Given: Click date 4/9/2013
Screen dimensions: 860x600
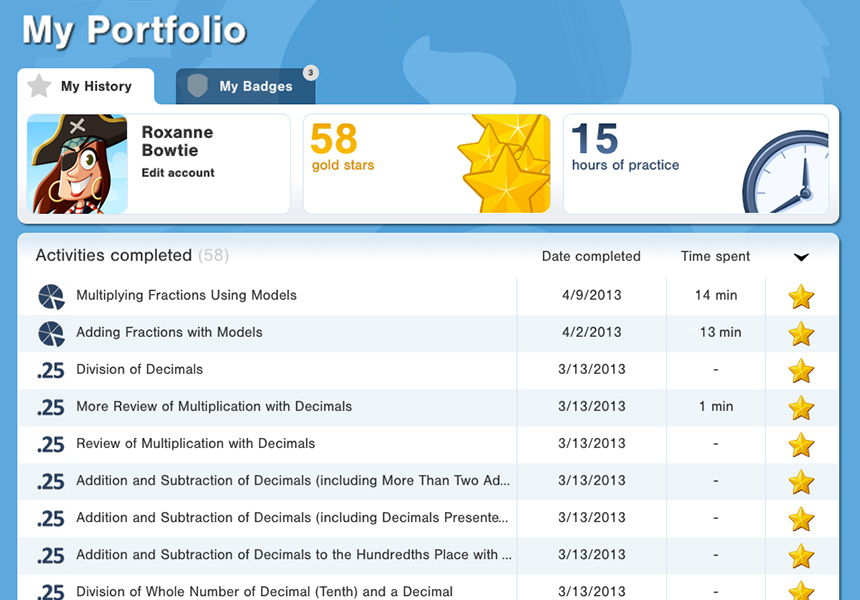Looking at the screenshot, I should [591, 295].
